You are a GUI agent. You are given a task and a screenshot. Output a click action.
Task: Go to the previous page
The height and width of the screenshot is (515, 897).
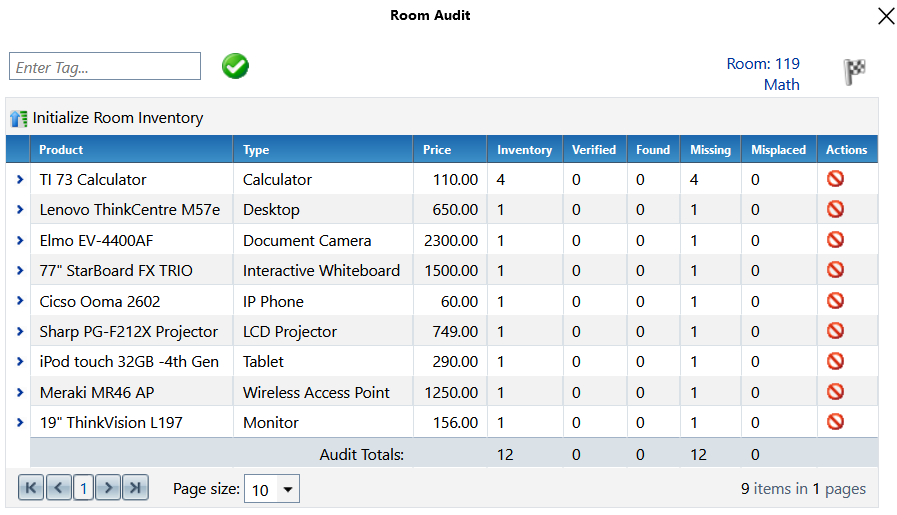58,488
